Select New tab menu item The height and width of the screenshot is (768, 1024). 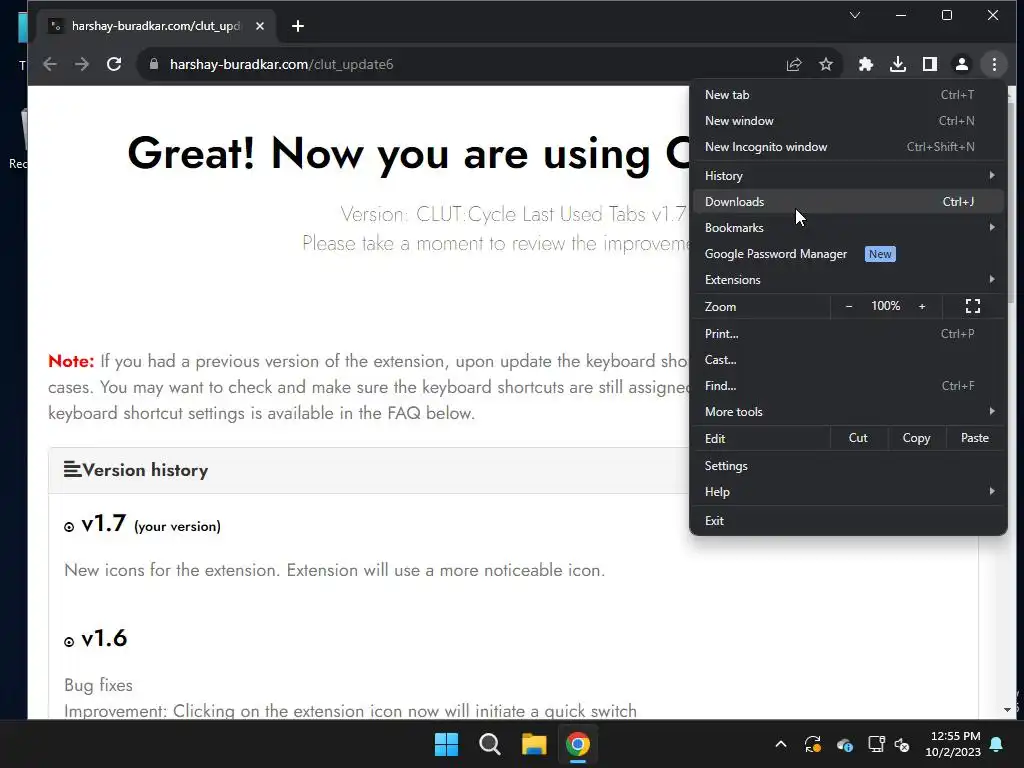(x=848, y=95)
